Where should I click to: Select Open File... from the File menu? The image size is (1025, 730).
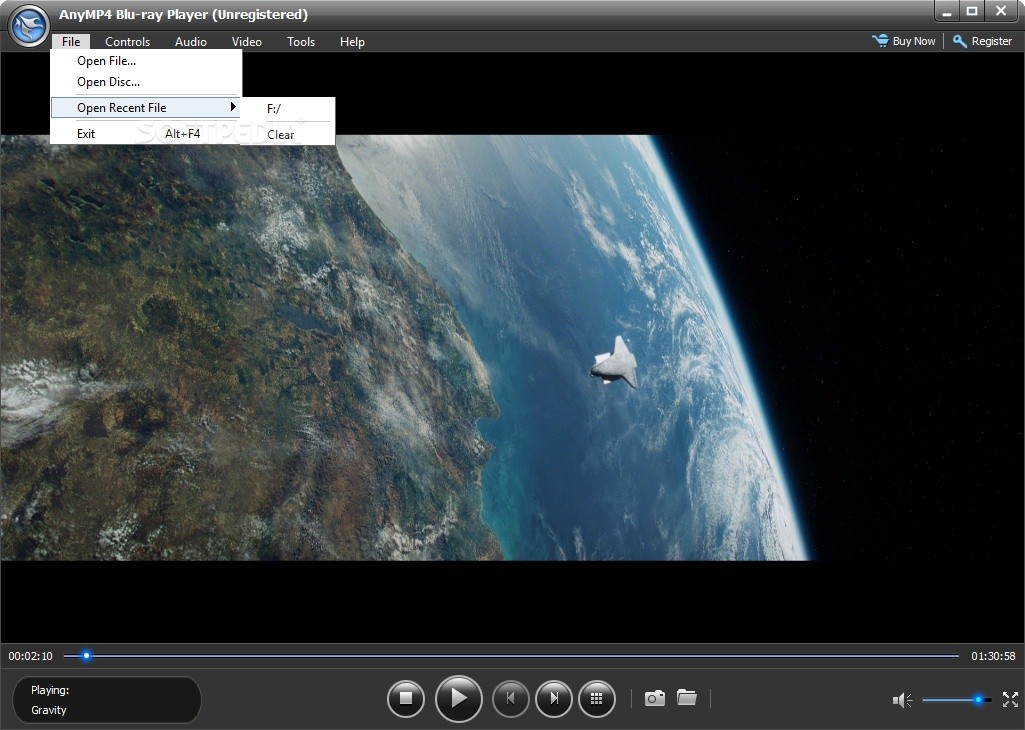tap(107, 61)
